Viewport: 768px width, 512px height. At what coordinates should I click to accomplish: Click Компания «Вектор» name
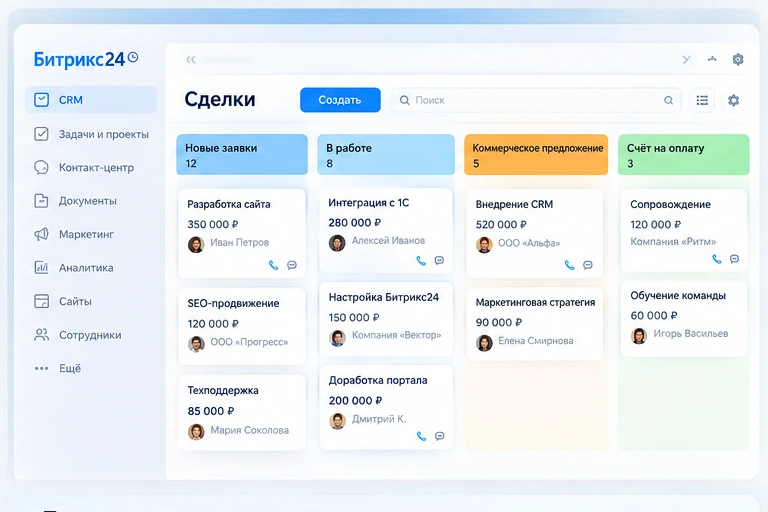pos(396,335)
